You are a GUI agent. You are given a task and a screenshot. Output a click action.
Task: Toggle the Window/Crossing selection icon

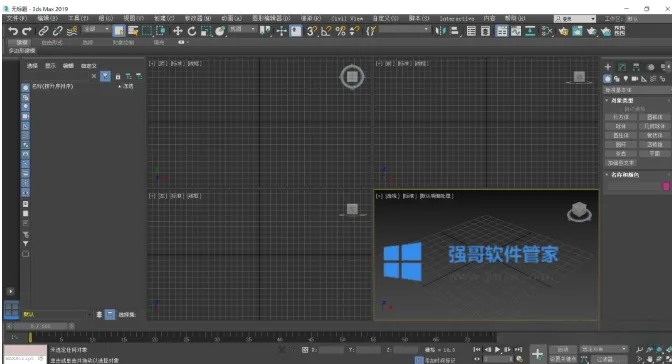click(161, 31)
